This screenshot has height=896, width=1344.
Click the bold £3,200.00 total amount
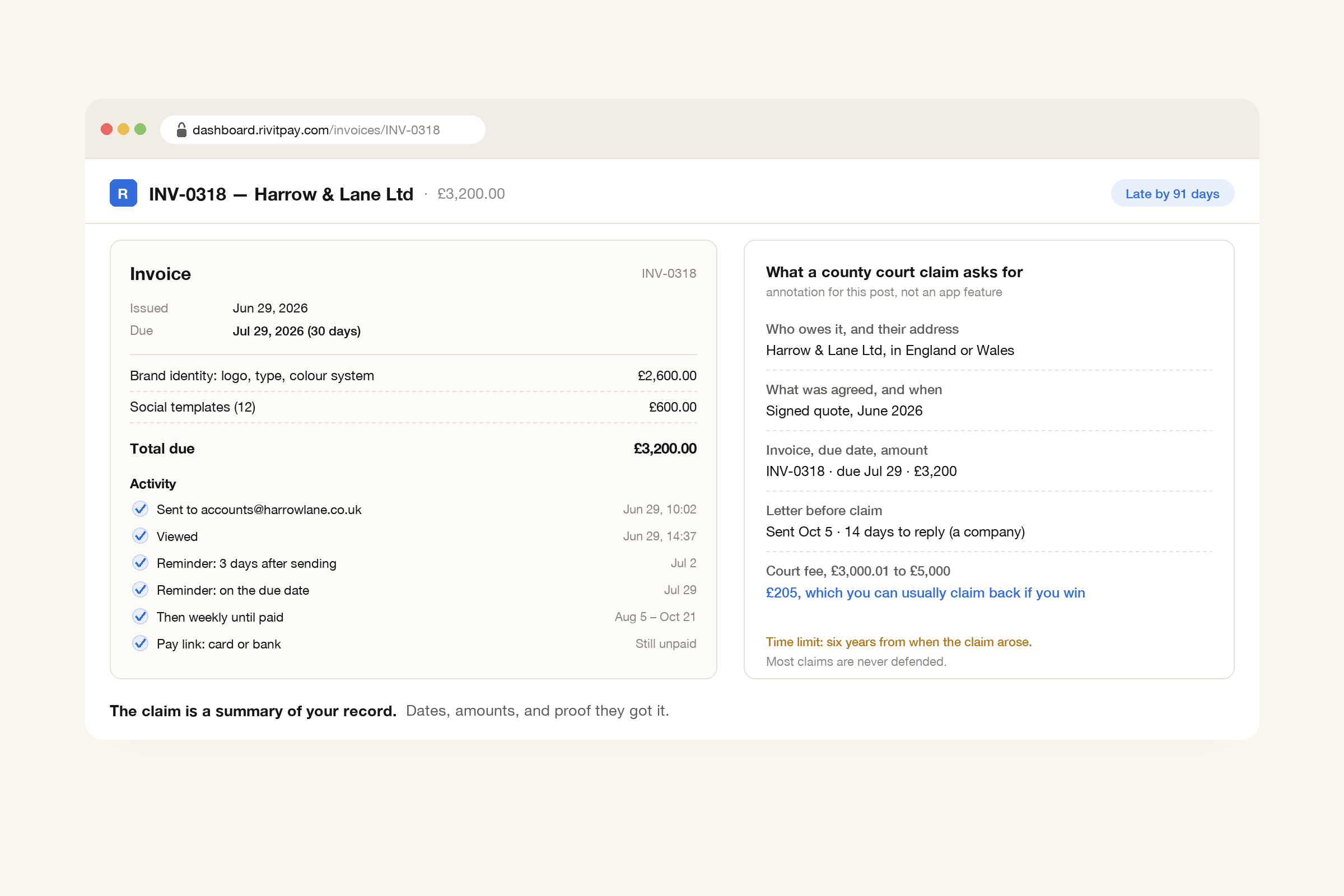pos(665,449)
